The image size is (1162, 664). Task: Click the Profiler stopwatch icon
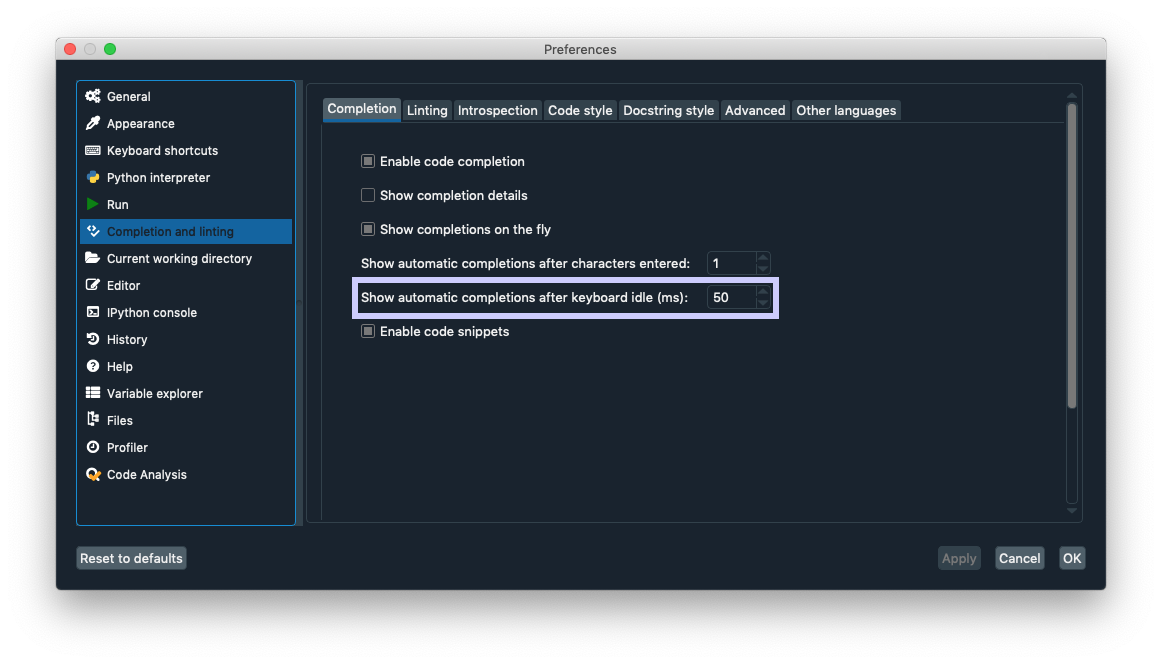pos(93,447)
